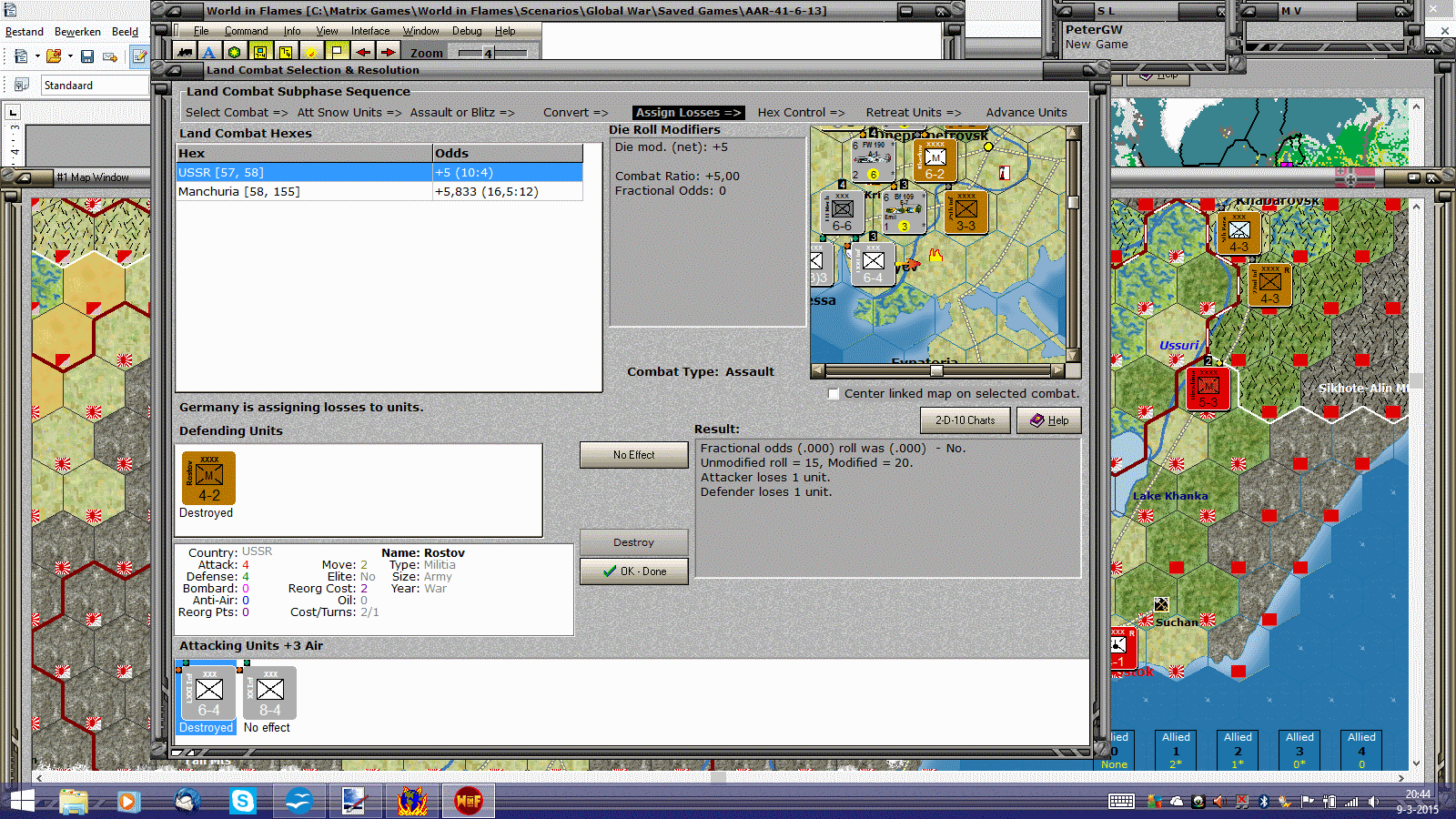Open the Thunderbird mail taskbar icon
1456x819 pixels.
(x=187, y=801)
